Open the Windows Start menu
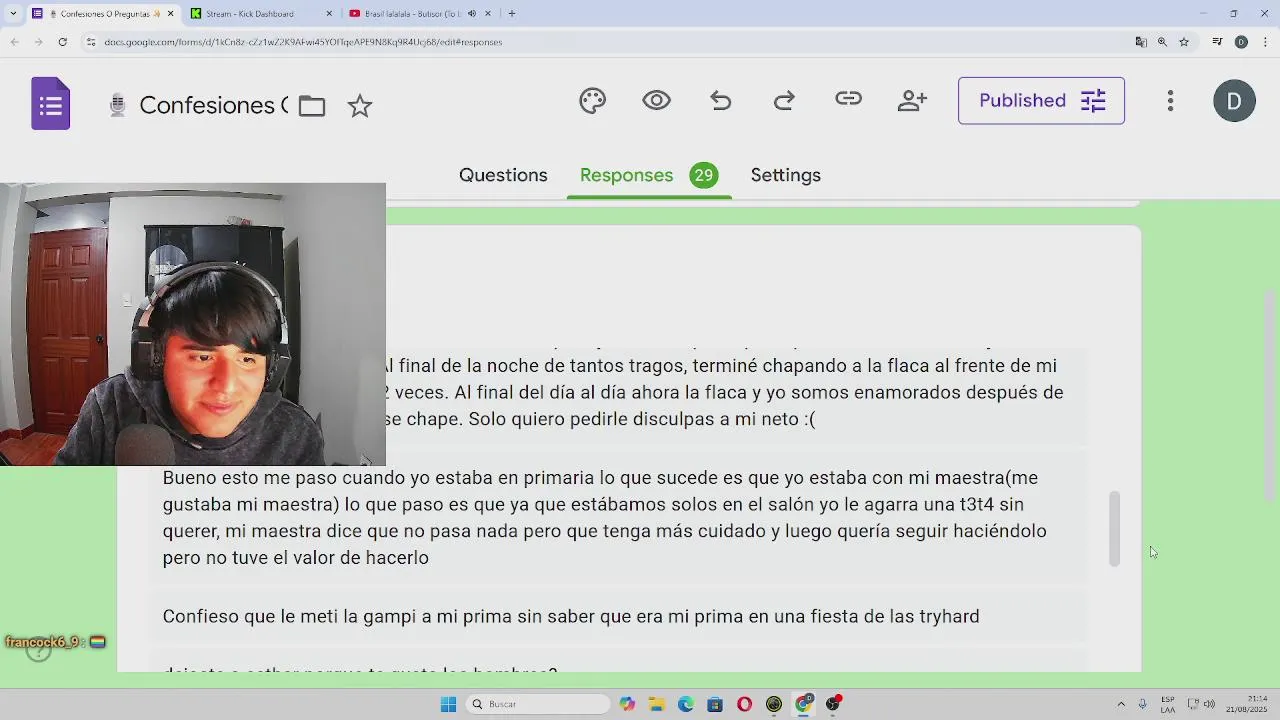Image resolution: width=1280 pixels, height=720 pixels. coord(448,704)
